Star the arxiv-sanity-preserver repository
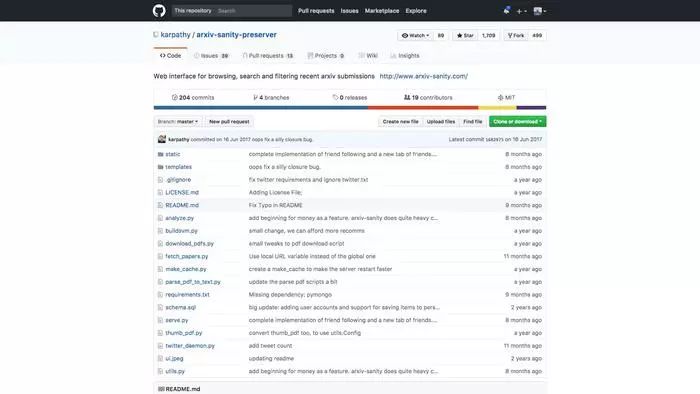700x394 pixels. pos(465,35)
